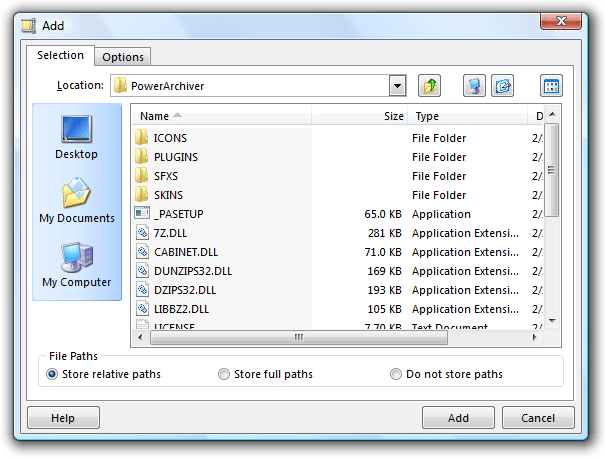Close the Add dialog window
Viewport: 605px width, 458px height.
(x=561, y=21)
